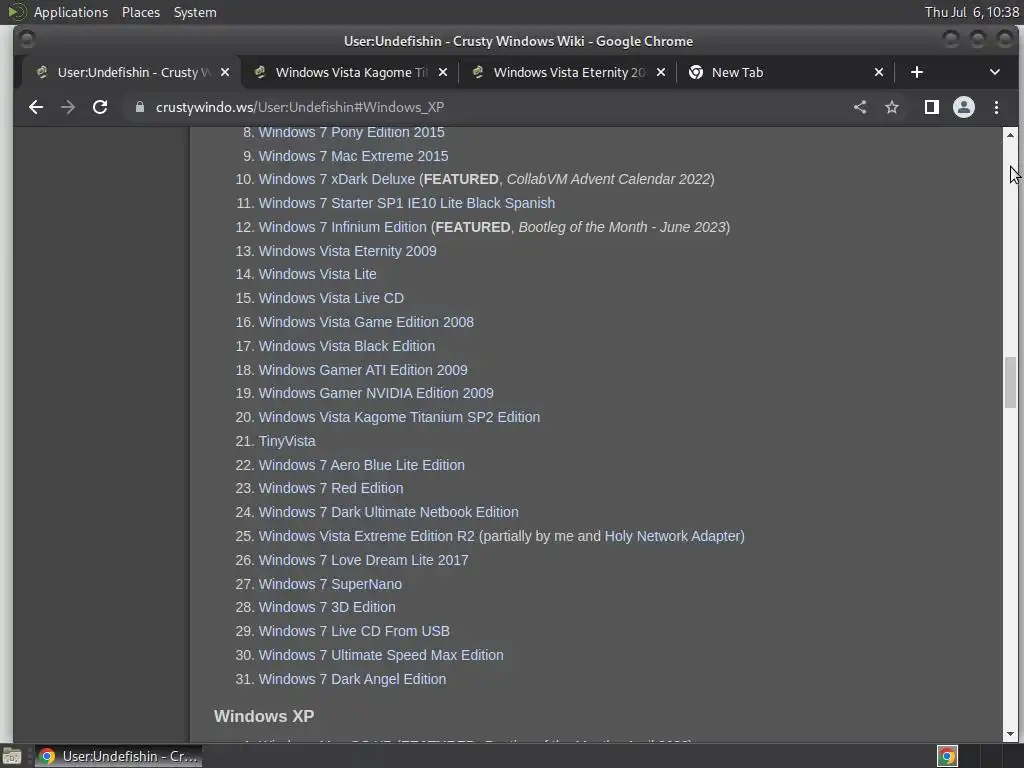
Task: Click the forward navigation arrow
Action: (x=68, y=107)
